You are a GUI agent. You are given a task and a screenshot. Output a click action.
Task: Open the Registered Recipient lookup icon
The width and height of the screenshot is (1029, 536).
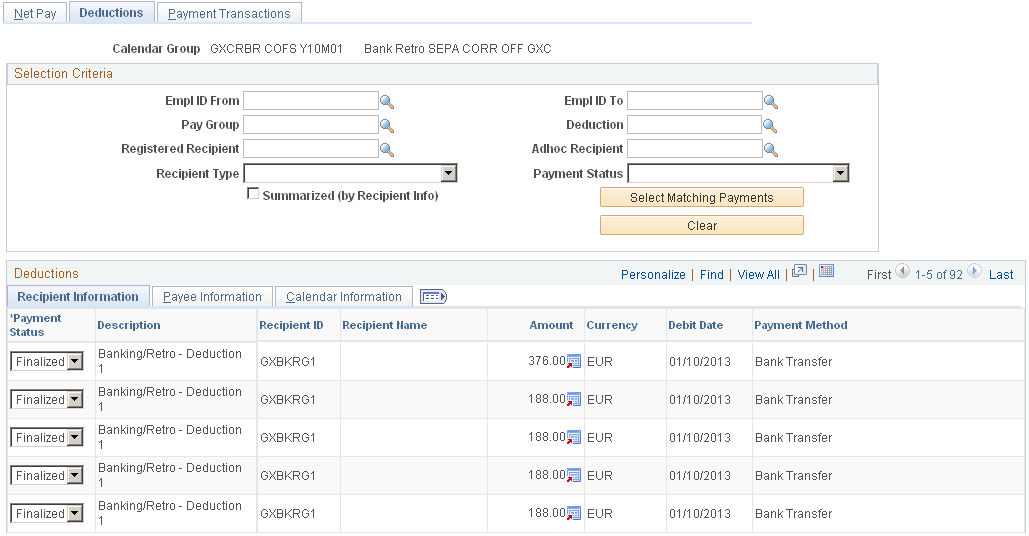(x=387, y=150)
